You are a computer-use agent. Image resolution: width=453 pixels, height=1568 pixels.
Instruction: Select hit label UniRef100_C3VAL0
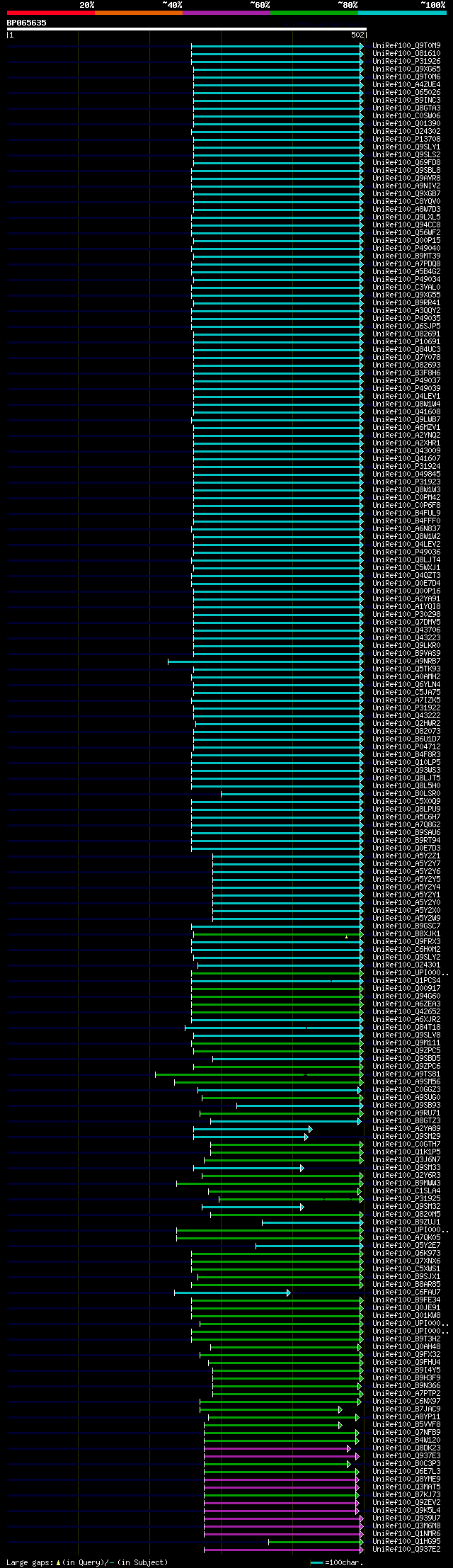pyautogui.click(x=406, y=287)
